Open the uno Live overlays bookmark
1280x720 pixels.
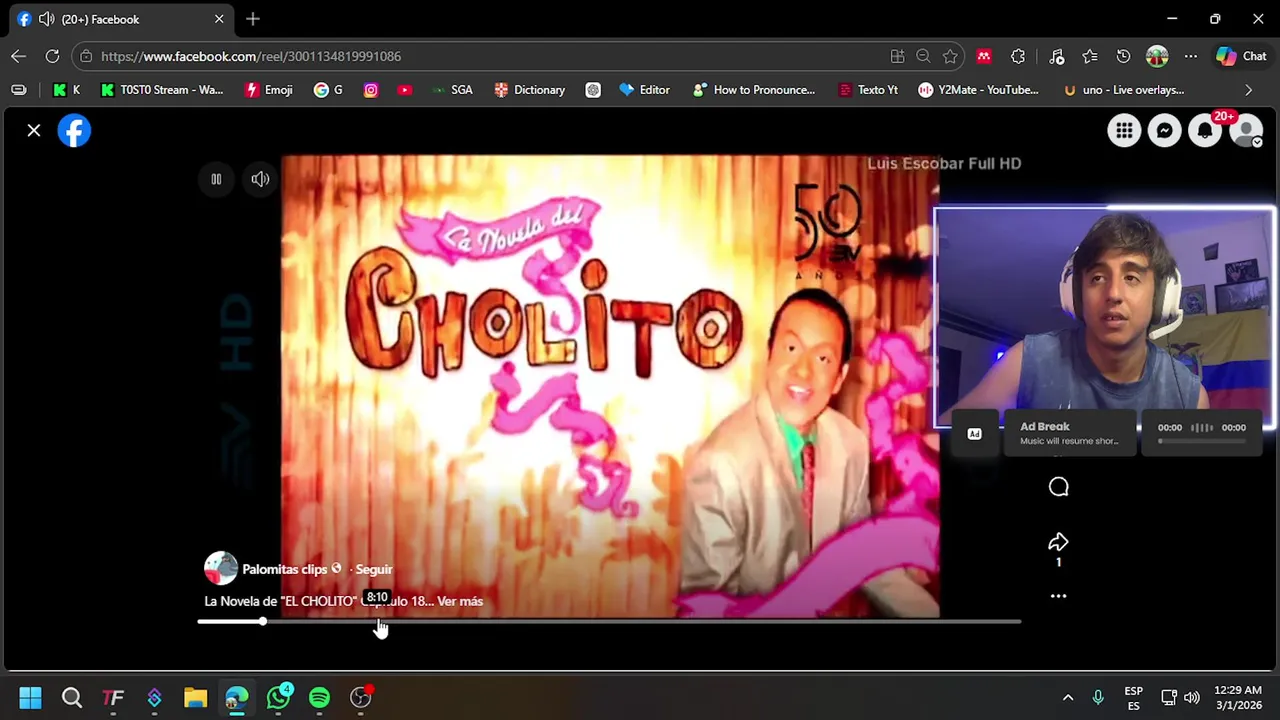coord(1124,90)
